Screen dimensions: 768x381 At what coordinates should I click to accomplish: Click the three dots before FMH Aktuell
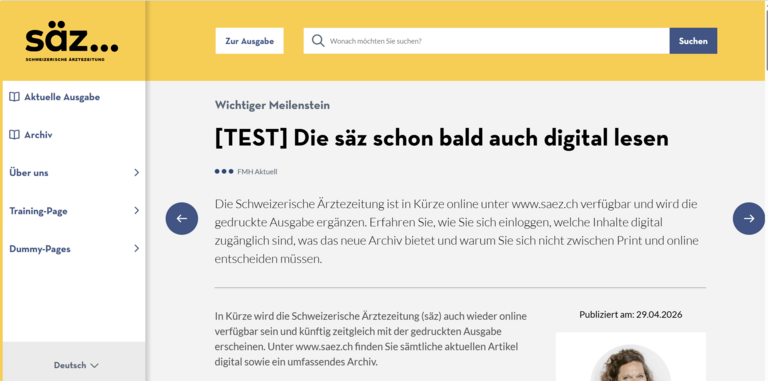(x=224, y=171)
